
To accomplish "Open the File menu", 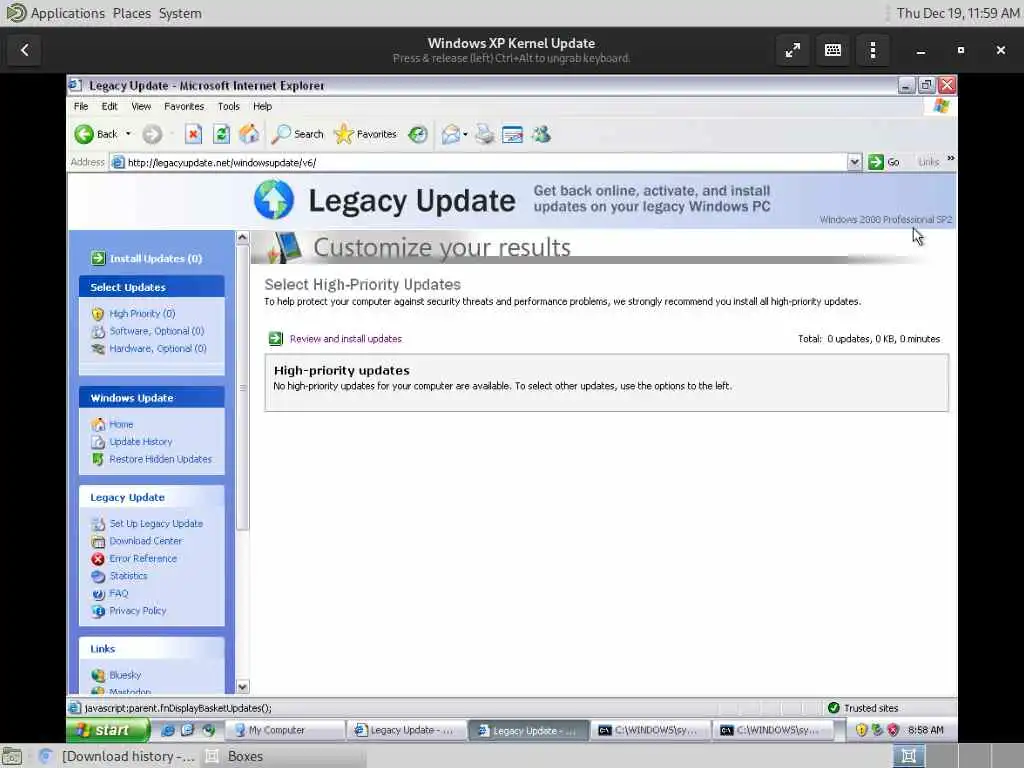I will click(81, 106).
